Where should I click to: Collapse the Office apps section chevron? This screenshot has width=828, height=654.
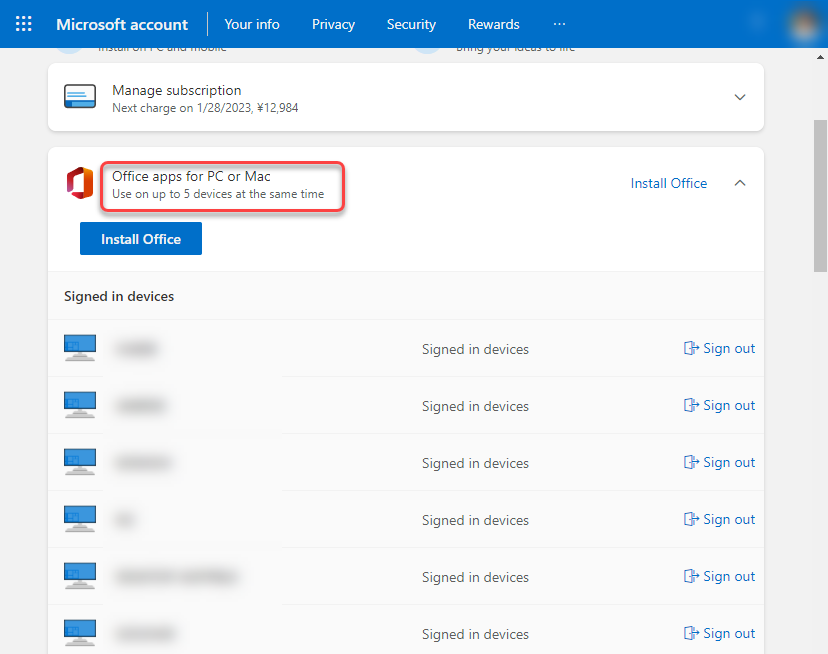tap(740, 183)
